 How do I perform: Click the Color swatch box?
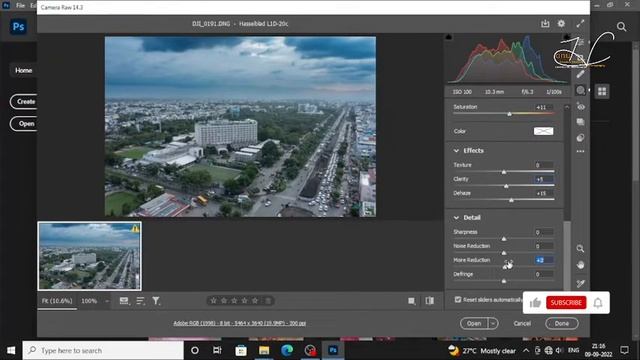pos(543,131)
